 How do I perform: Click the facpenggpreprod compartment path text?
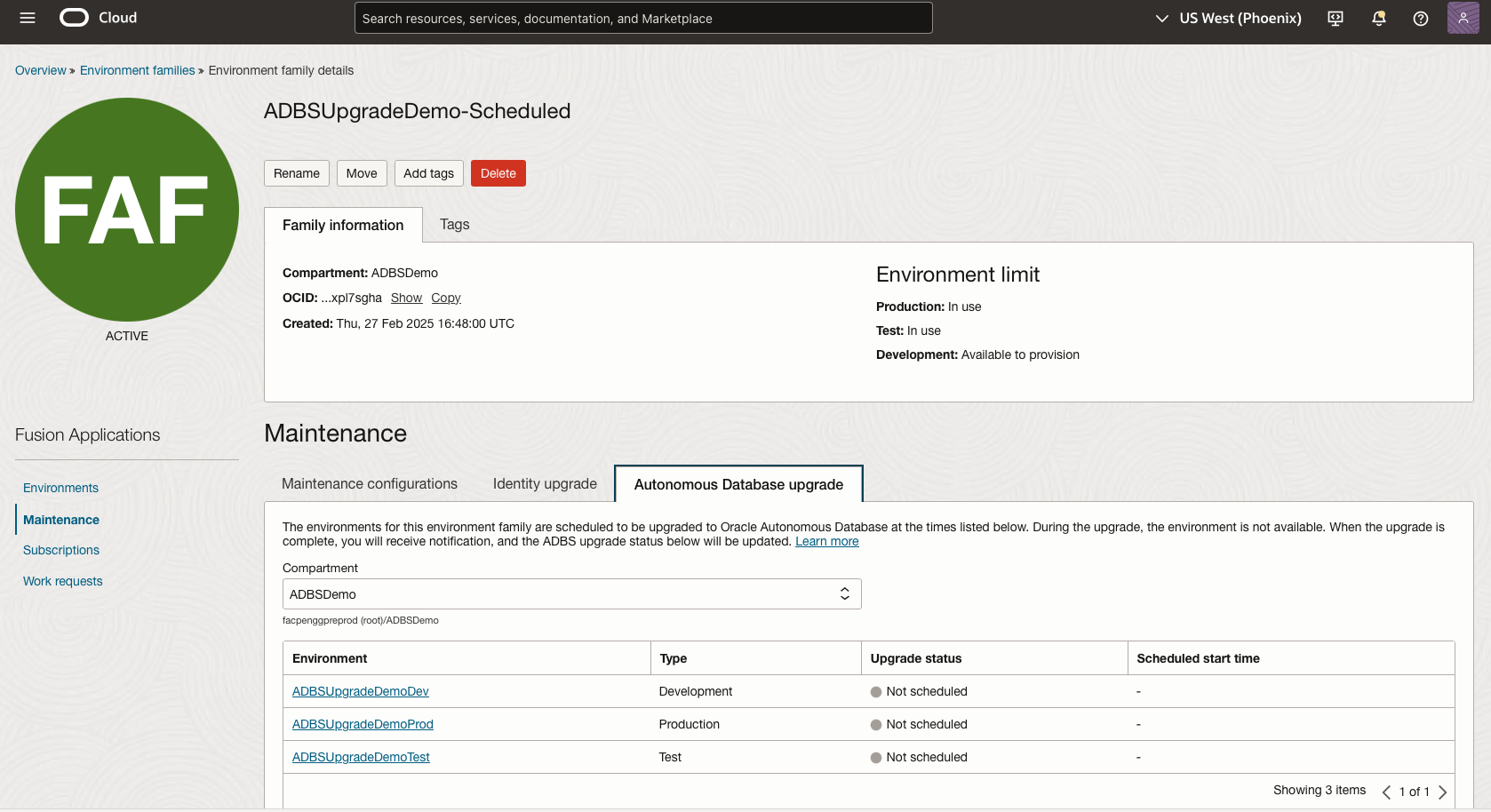tap(361, 620)
